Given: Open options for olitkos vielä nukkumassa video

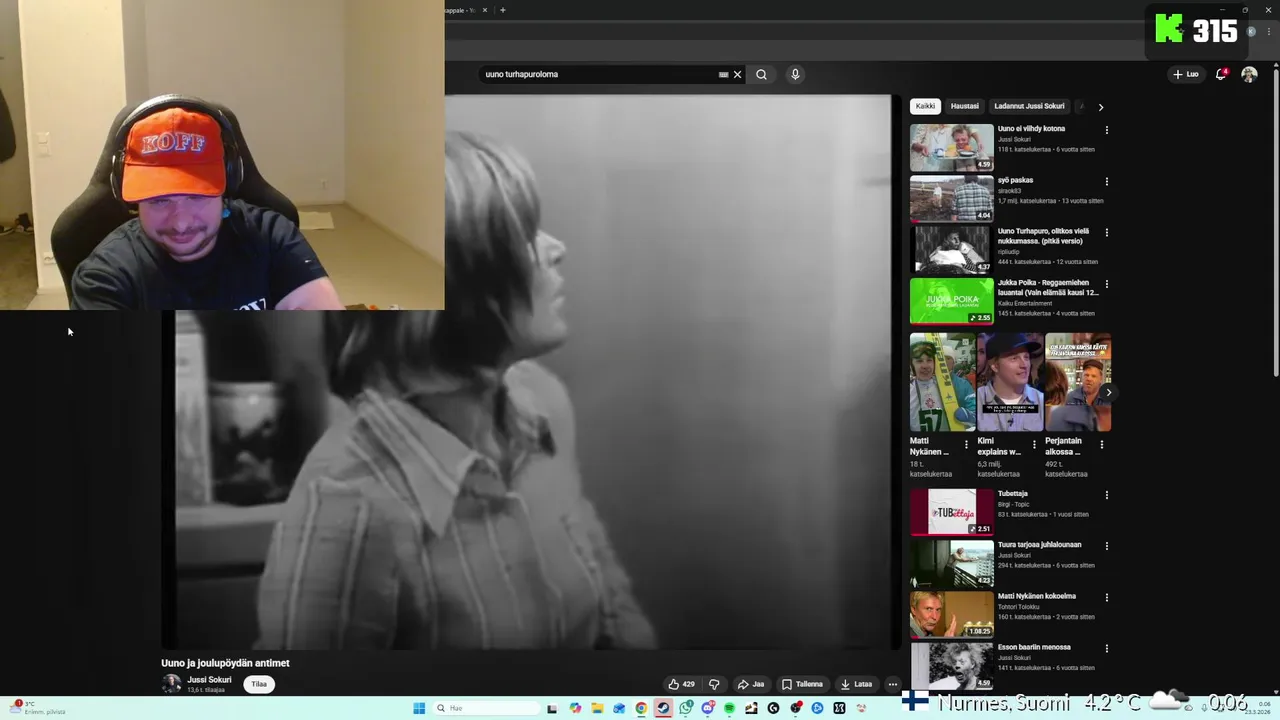Looking at the screenshot, I should tap(1106, 233).
